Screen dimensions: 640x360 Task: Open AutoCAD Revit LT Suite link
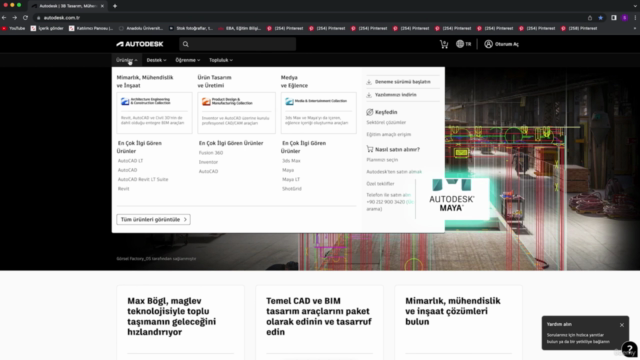pyautogui.click(x=143, y=179)
